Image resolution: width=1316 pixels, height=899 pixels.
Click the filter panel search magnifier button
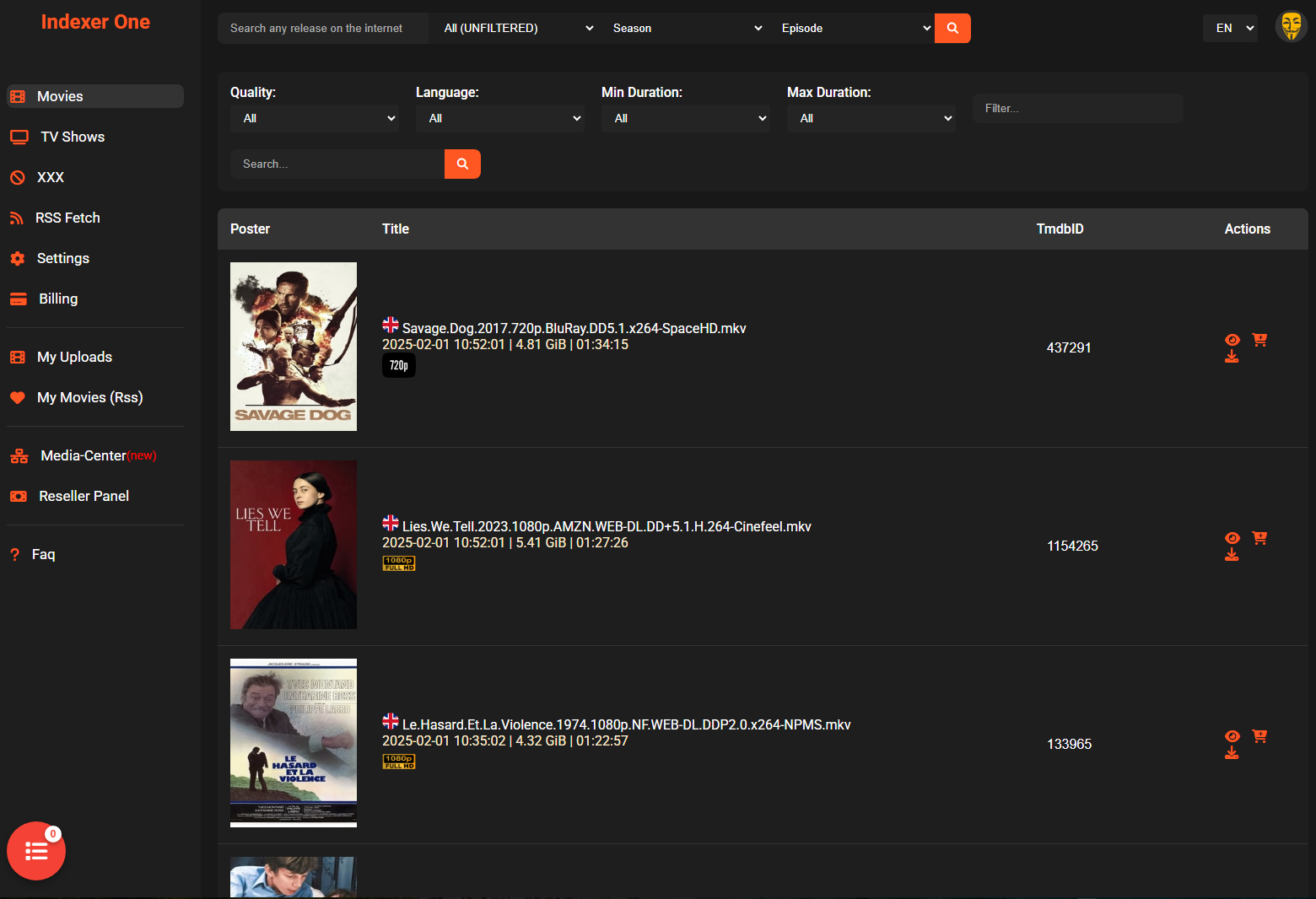(x=462, y=164)
